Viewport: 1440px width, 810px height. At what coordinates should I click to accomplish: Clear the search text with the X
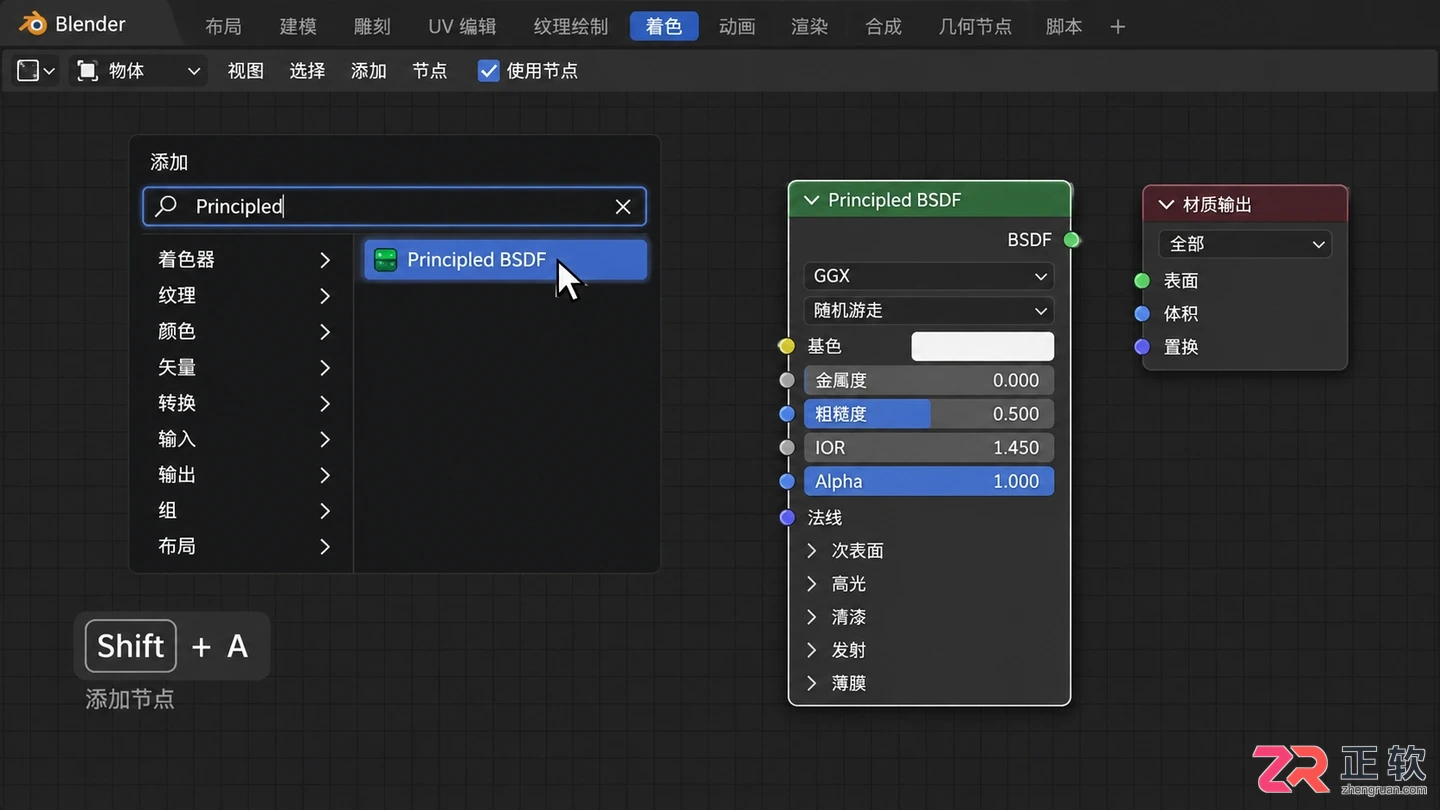click(623, 206)
